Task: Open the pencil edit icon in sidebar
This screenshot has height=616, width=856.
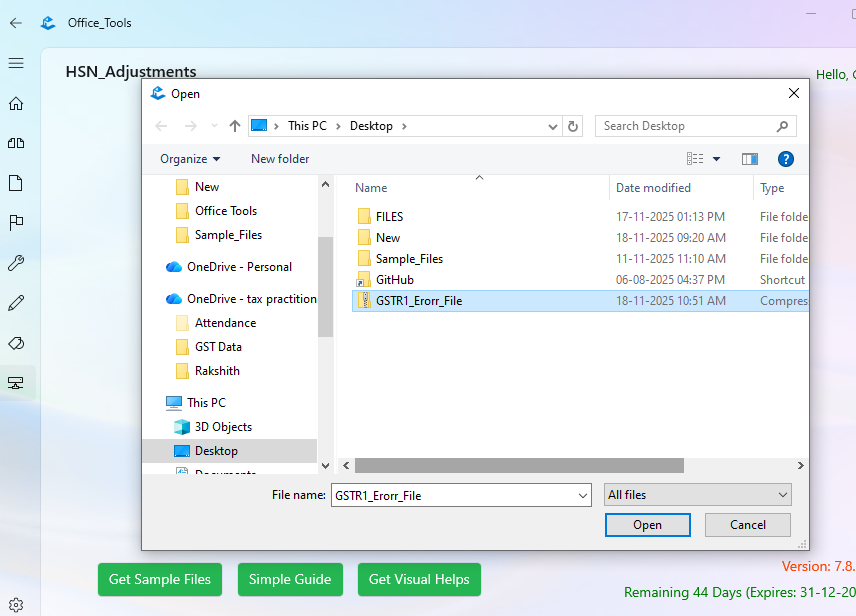Action: pyautogui.click(x=15, y=303)
